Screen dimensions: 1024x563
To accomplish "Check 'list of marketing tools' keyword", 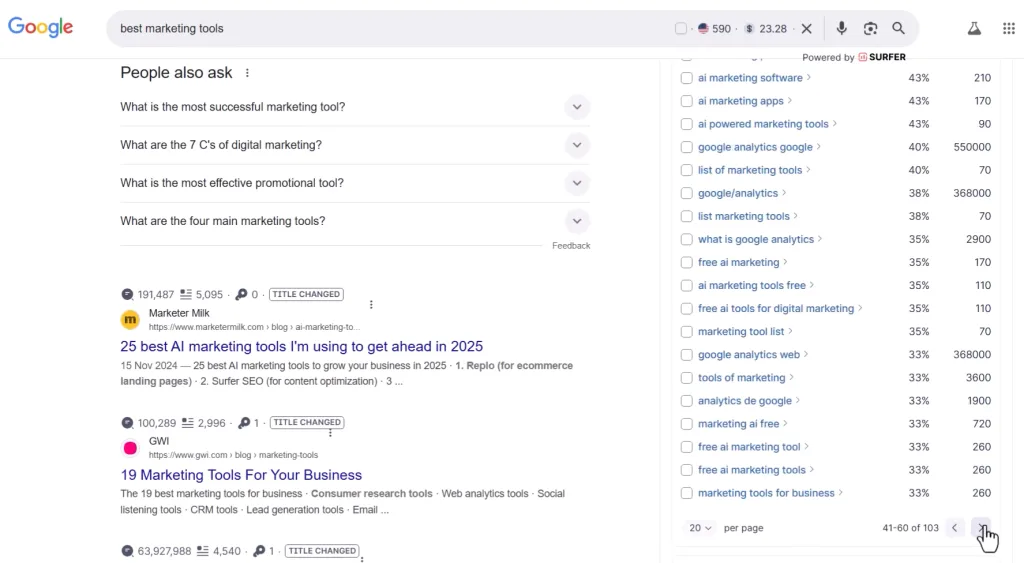I will (x=686, y=170).
